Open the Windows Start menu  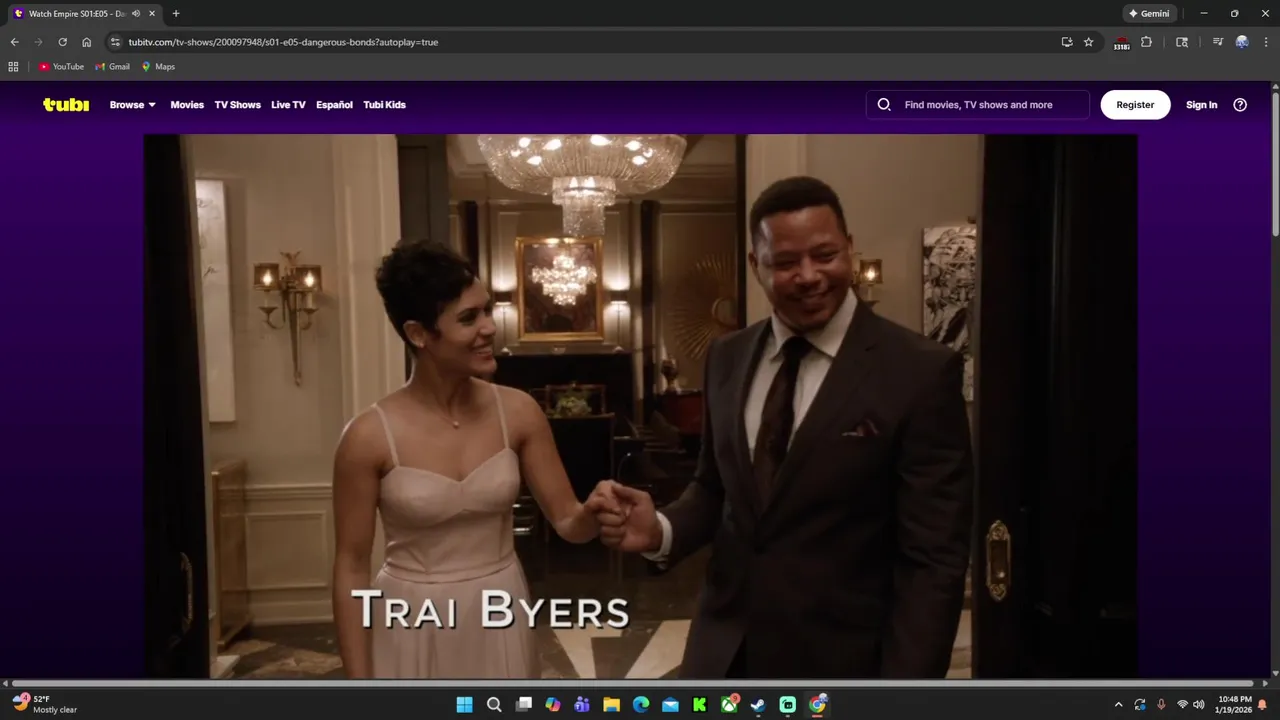click(x=465, y=705)
